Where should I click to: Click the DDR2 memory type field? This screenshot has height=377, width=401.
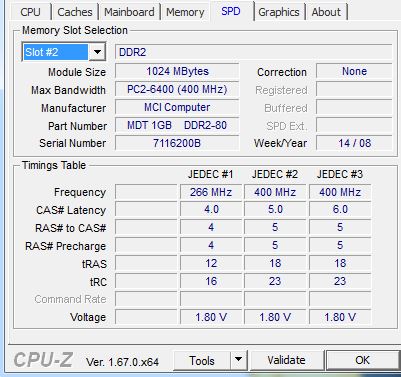pos(253,52)
